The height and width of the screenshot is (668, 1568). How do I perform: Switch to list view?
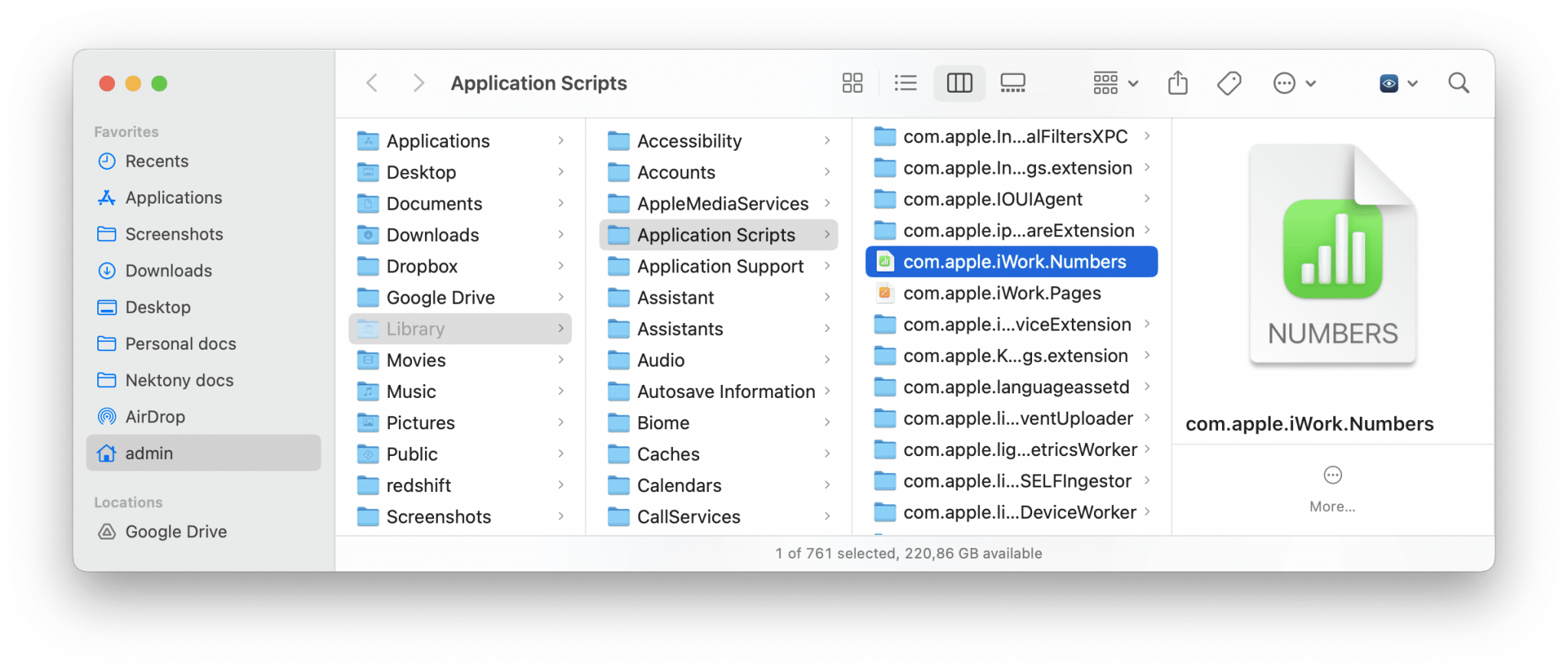pos(905,83)
